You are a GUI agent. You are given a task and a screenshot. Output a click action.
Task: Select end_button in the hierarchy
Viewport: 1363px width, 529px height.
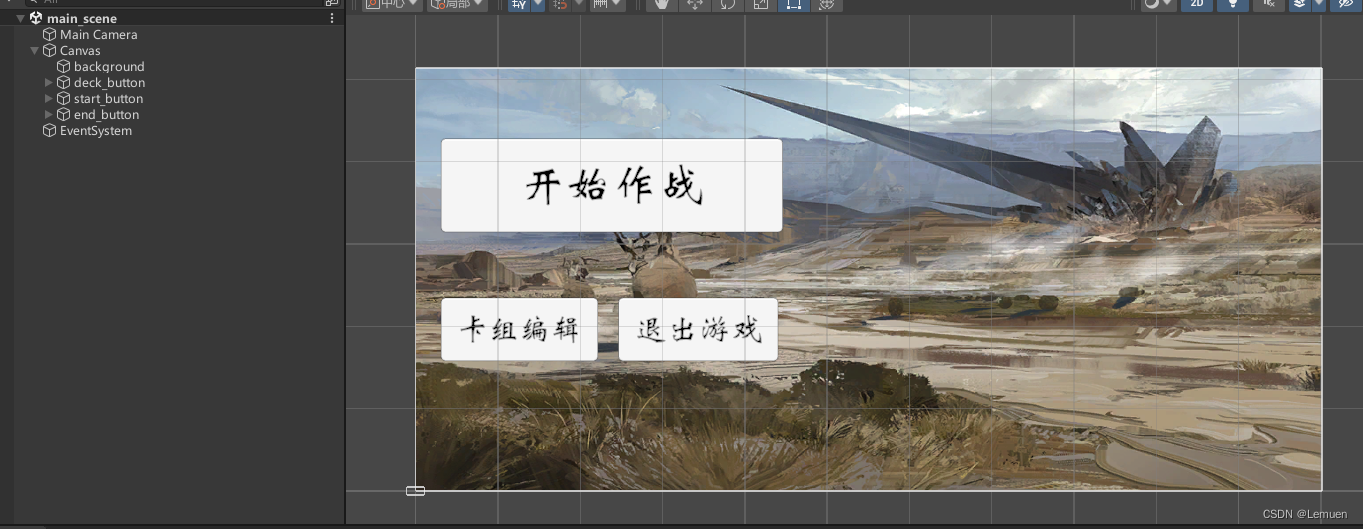click(106, 115)
